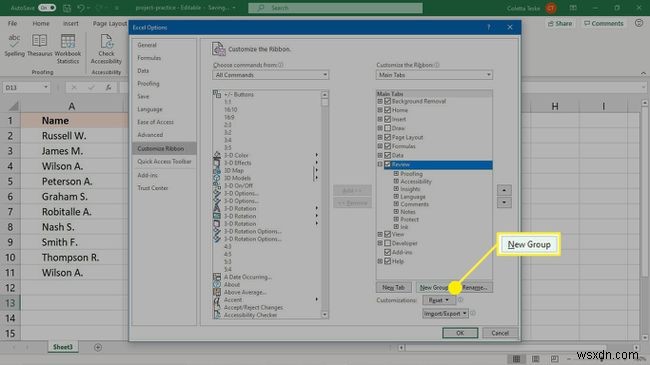Click OK in Excel Options
The image size is (650, 365).
[x=460, y=333]
